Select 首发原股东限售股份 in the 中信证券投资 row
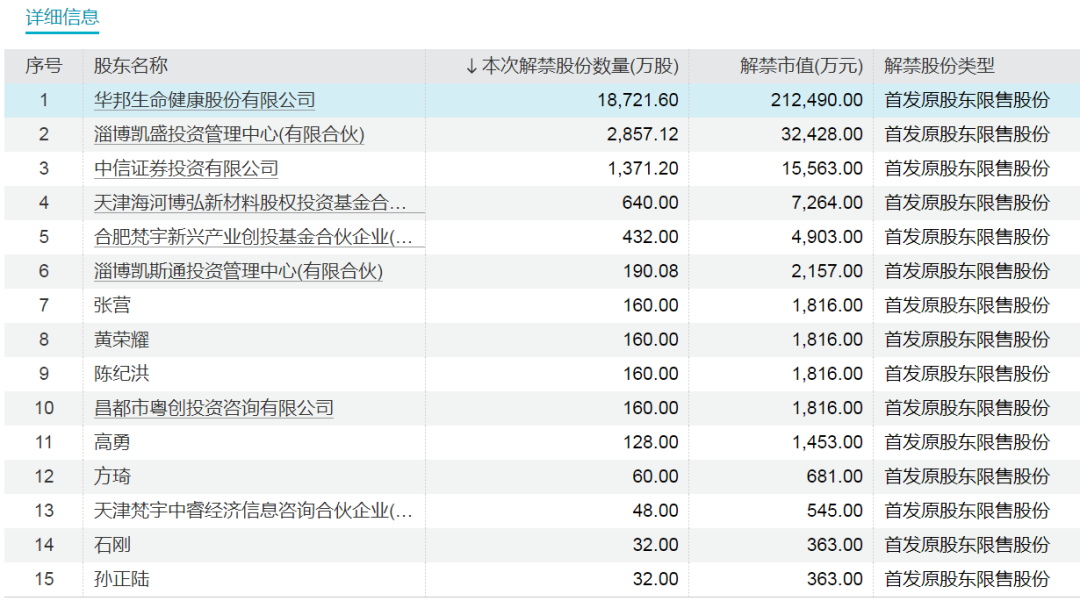The height and width of the screenshot is (601, 1080). 967,169
